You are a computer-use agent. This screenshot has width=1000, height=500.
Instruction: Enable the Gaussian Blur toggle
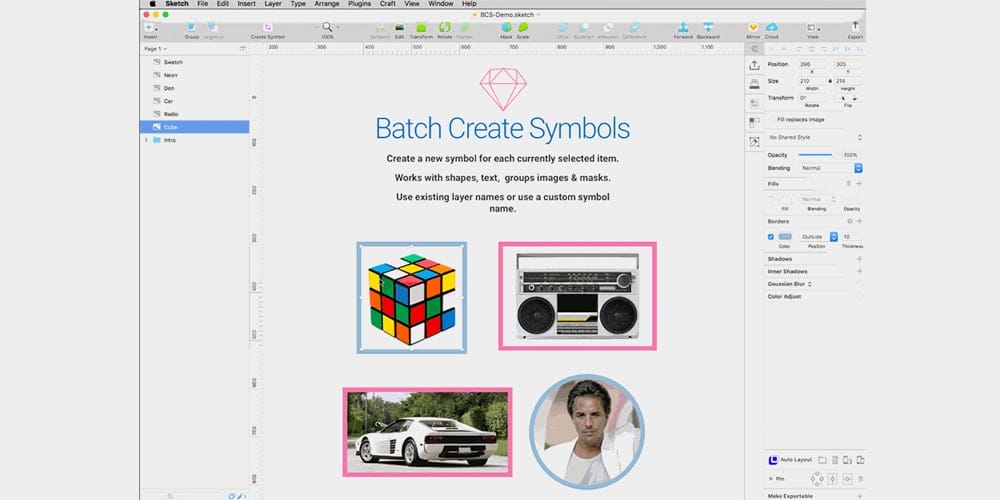tap(860, 284)
